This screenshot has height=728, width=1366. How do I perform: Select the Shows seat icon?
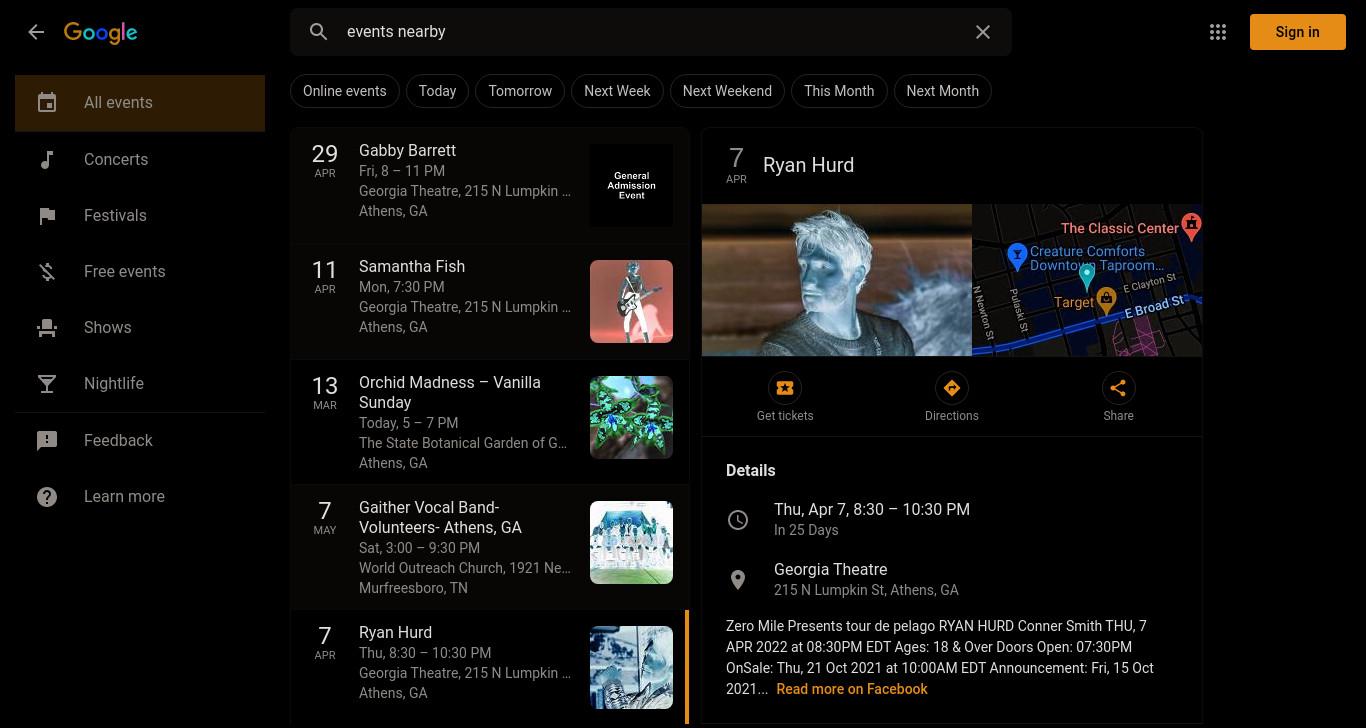point(47,328)
